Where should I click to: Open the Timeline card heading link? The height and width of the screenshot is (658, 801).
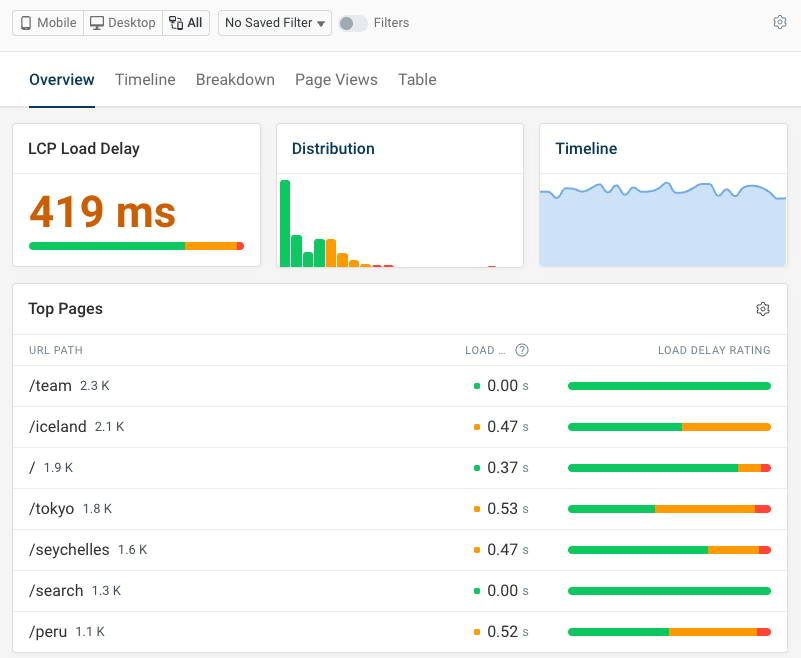pyautogui.click(x=586, y=149)
